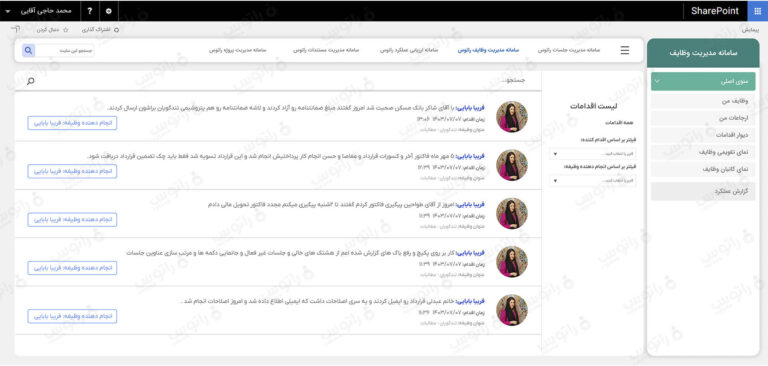Open the hamburger menu in navigation bar

[624, 50]
